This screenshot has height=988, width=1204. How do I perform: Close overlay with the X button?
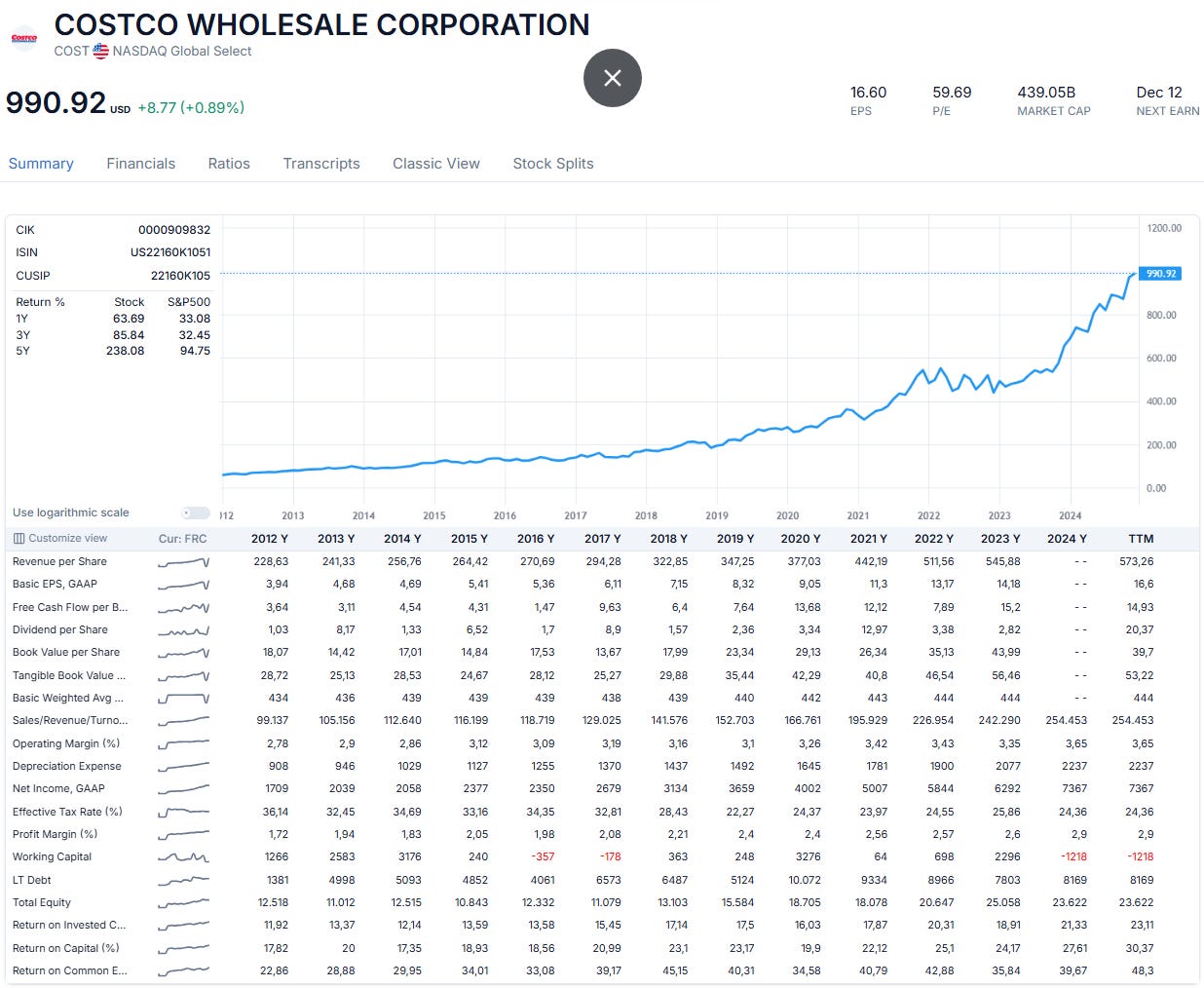[x=613, y=78]
